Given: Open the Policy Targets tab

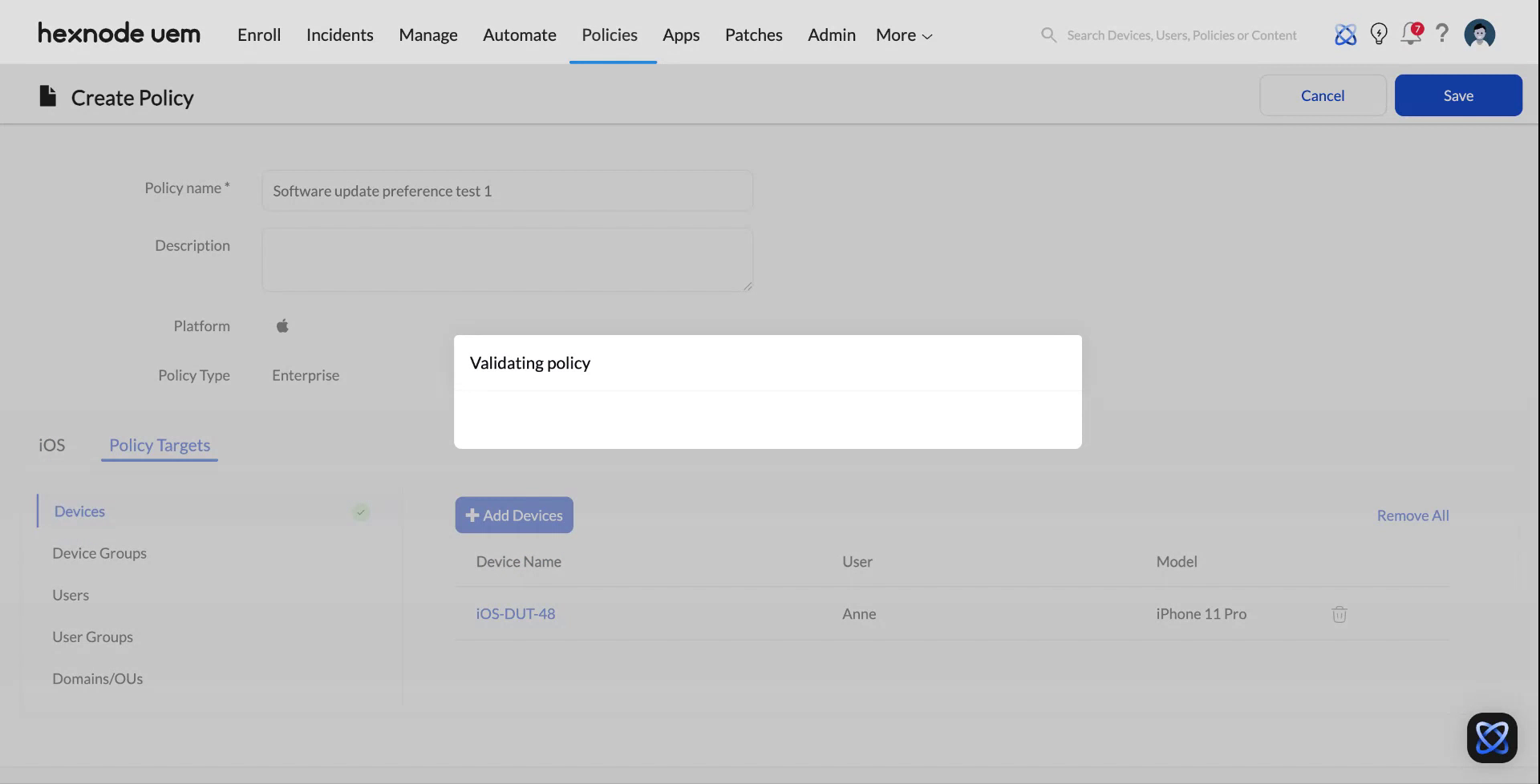Looking at the screenshot, I should click(x=159, y=445).
